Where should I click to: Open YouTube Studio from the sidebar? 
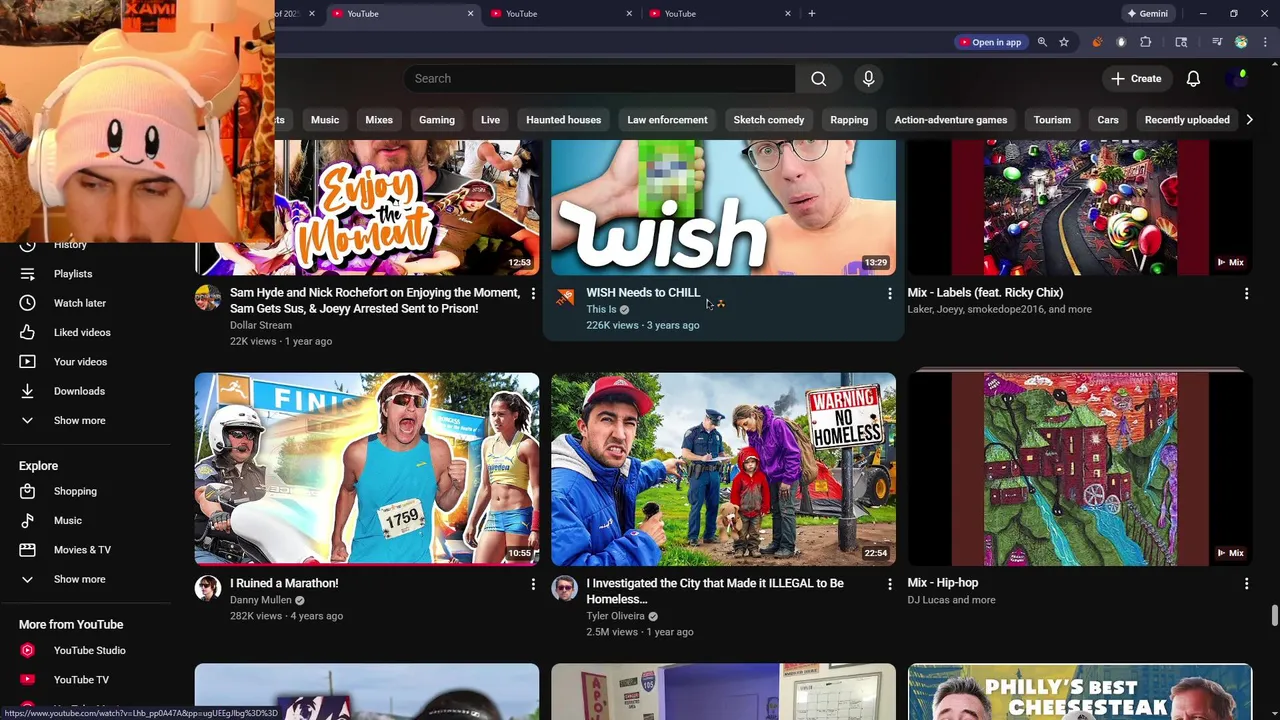pyautogui.click(x=89, y=650)
